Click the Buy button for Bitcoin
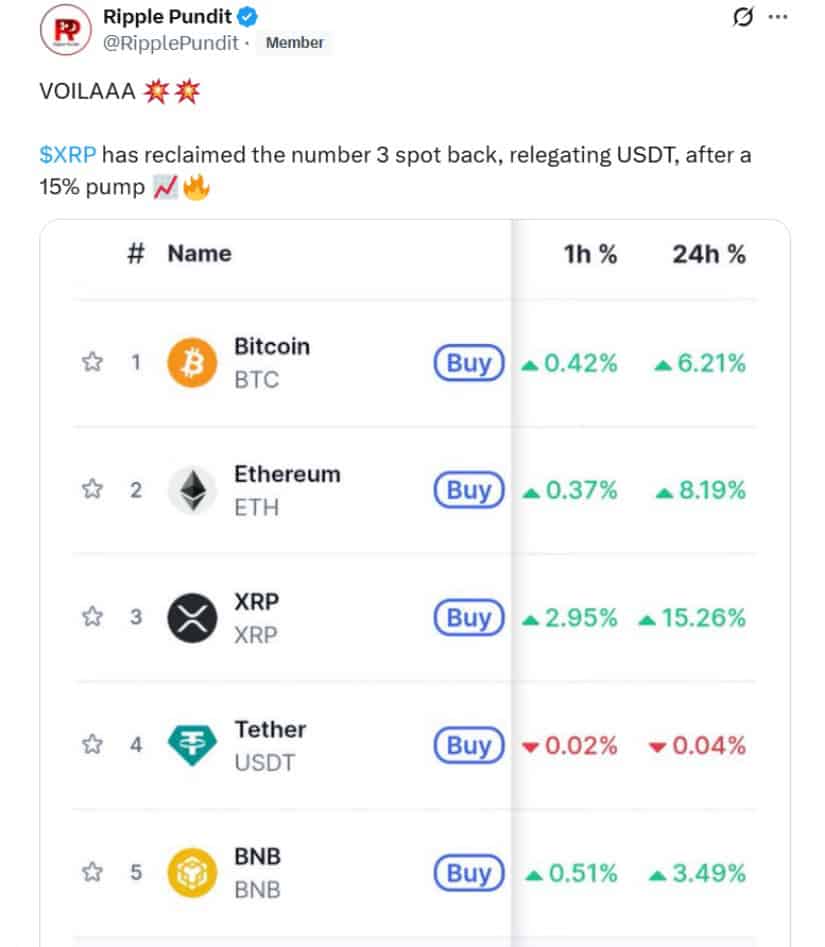The width and height of the screenshot is (825, 947). (469, 362)
